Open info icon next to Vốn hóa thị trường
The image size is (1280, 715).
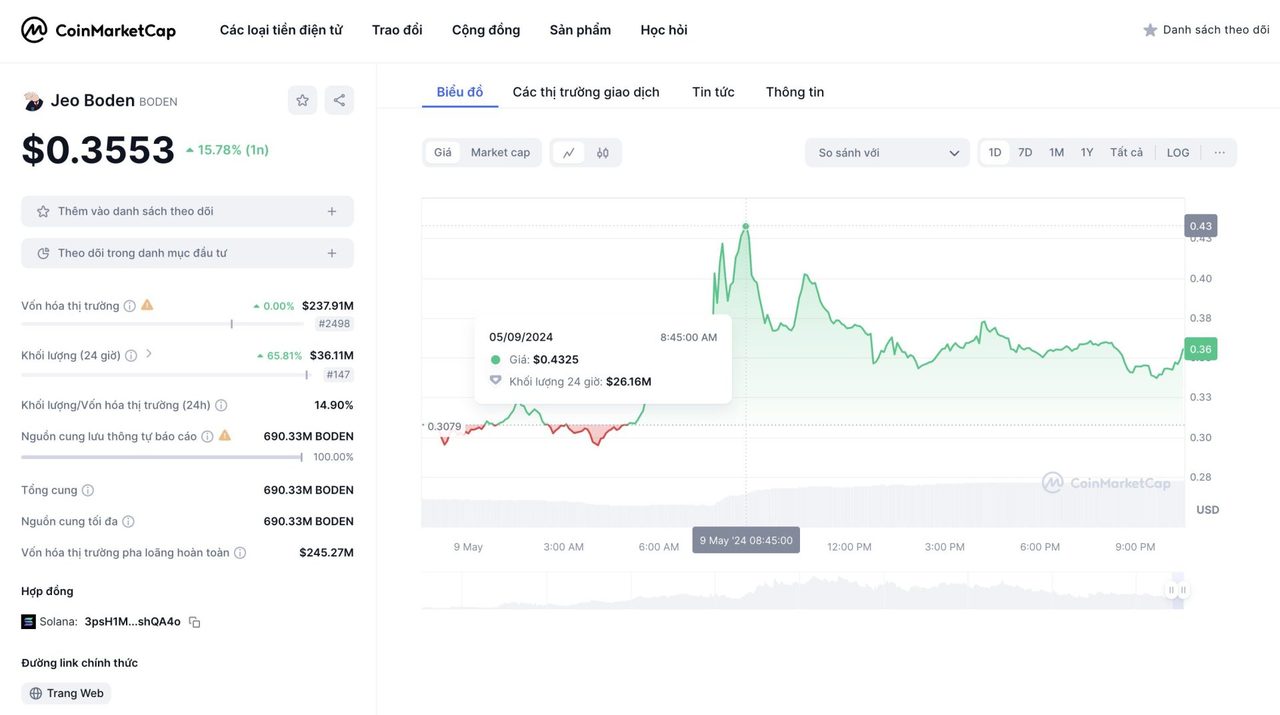[130, 306]
